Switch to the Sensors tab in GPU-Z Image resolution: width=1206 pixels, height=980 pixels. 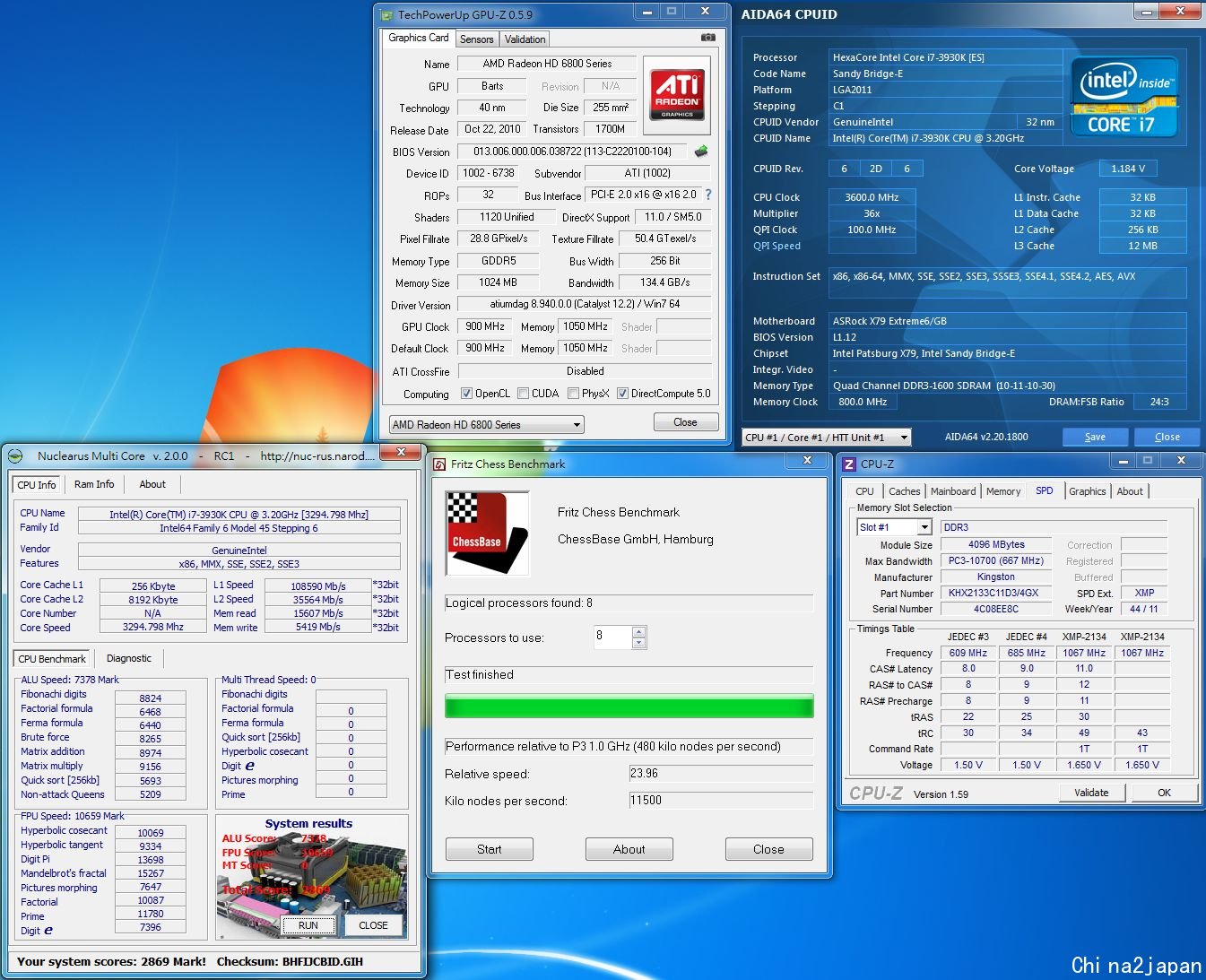point(476,39)
